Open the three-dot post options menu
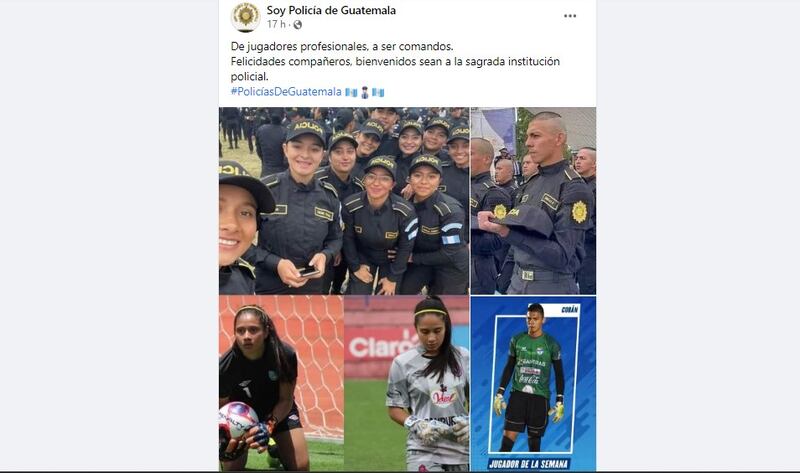This screenshot has width=800, height=473. coord(570,16)
